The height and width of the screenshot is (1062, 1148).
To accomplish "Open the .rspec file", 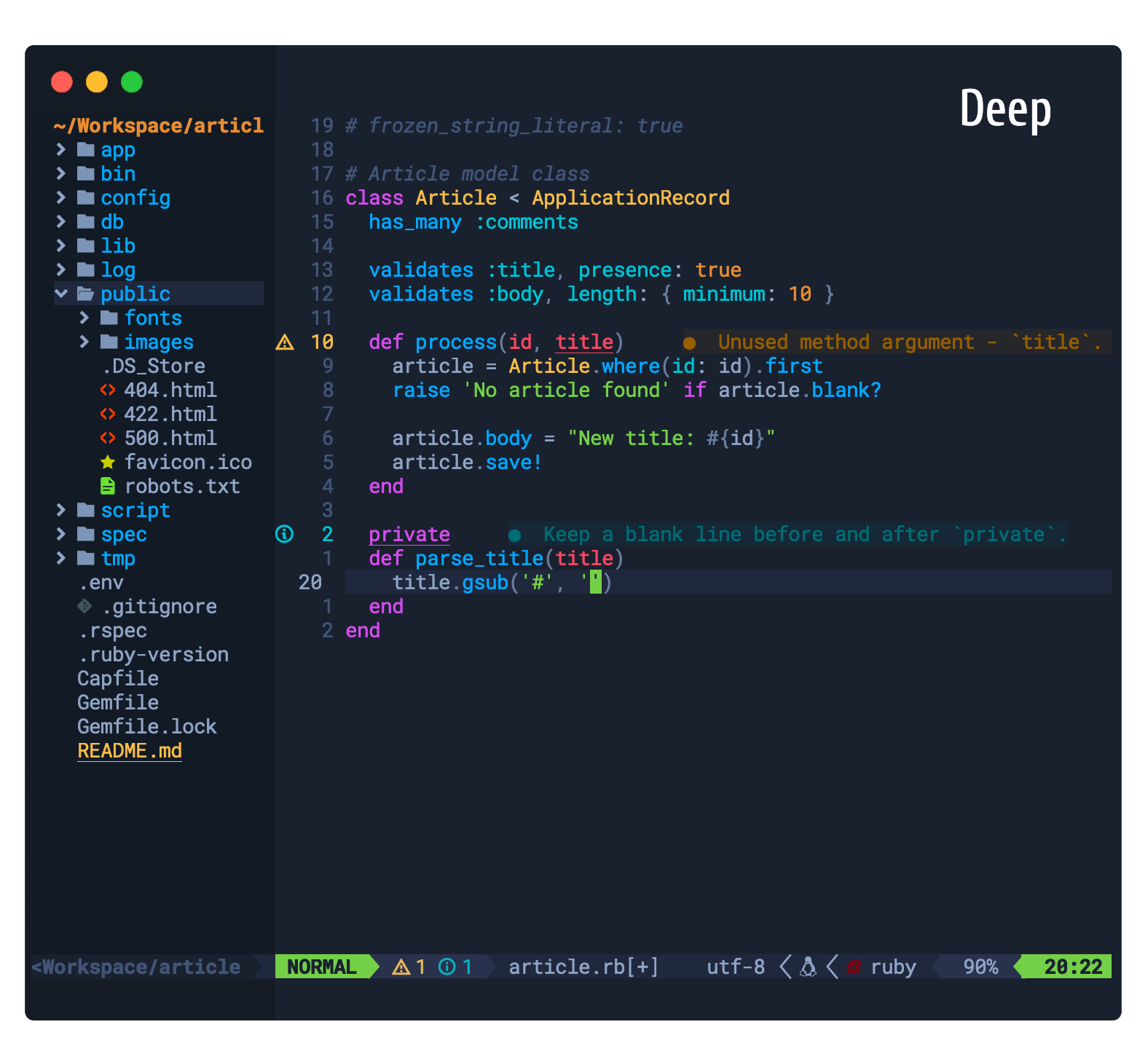I will pyautogui.click(x=113, y=630).
